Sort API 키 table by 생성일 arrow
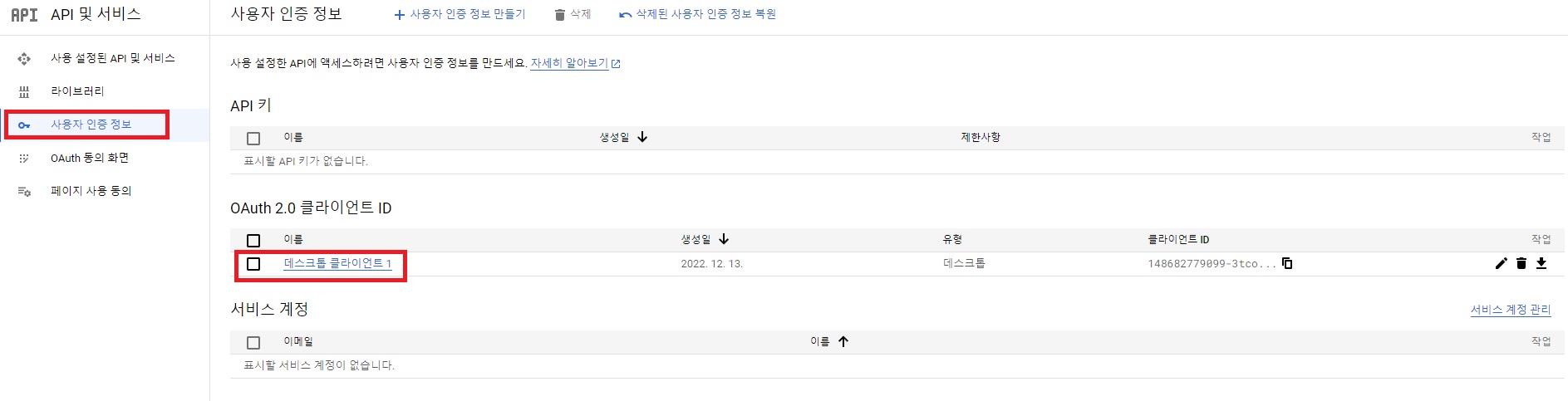 (642, 137)
